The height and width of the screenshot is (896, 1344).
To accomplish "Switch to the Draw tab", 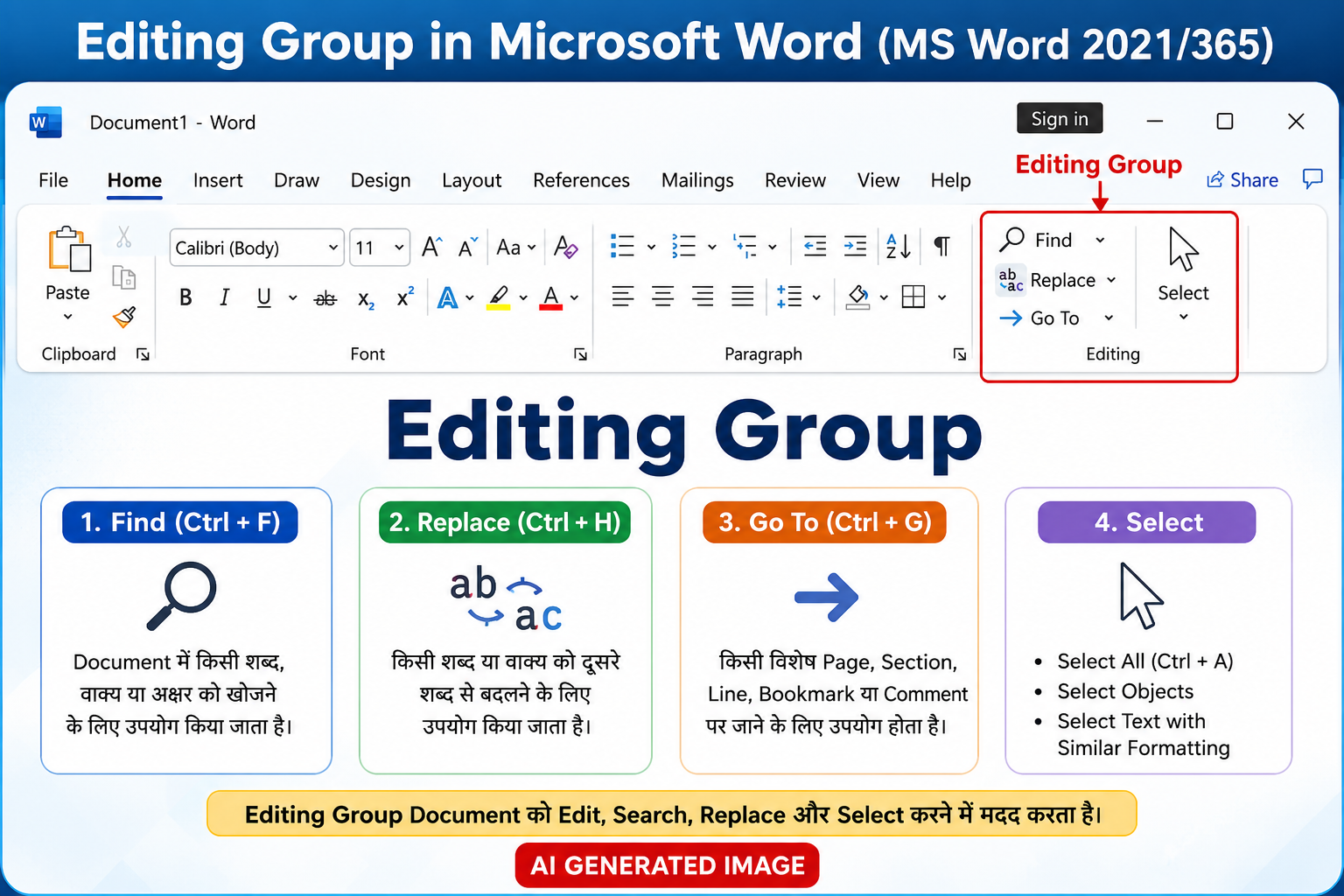I will click(x=297, y=180).
